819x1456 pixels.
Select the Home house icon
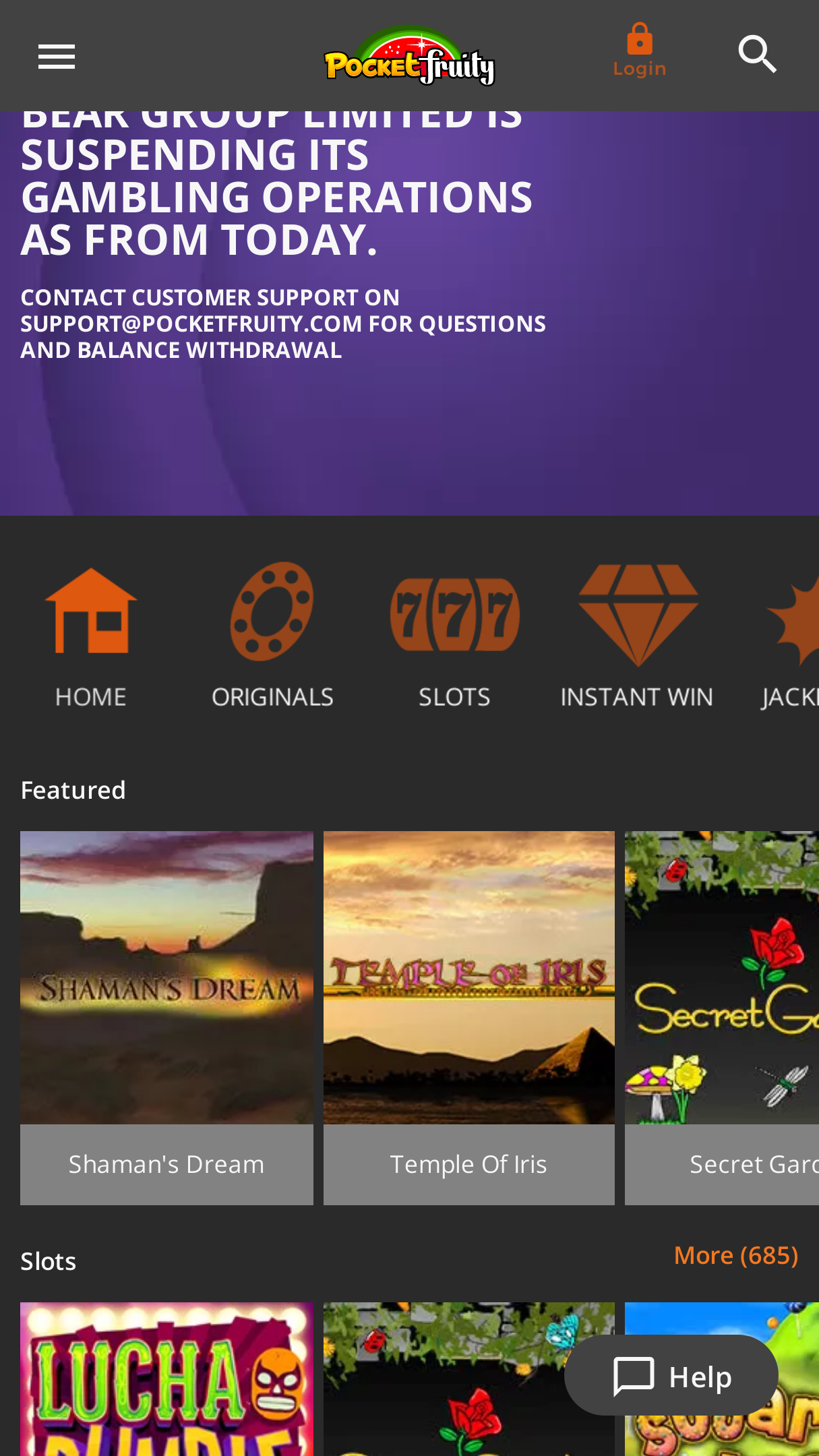(91, 611)
